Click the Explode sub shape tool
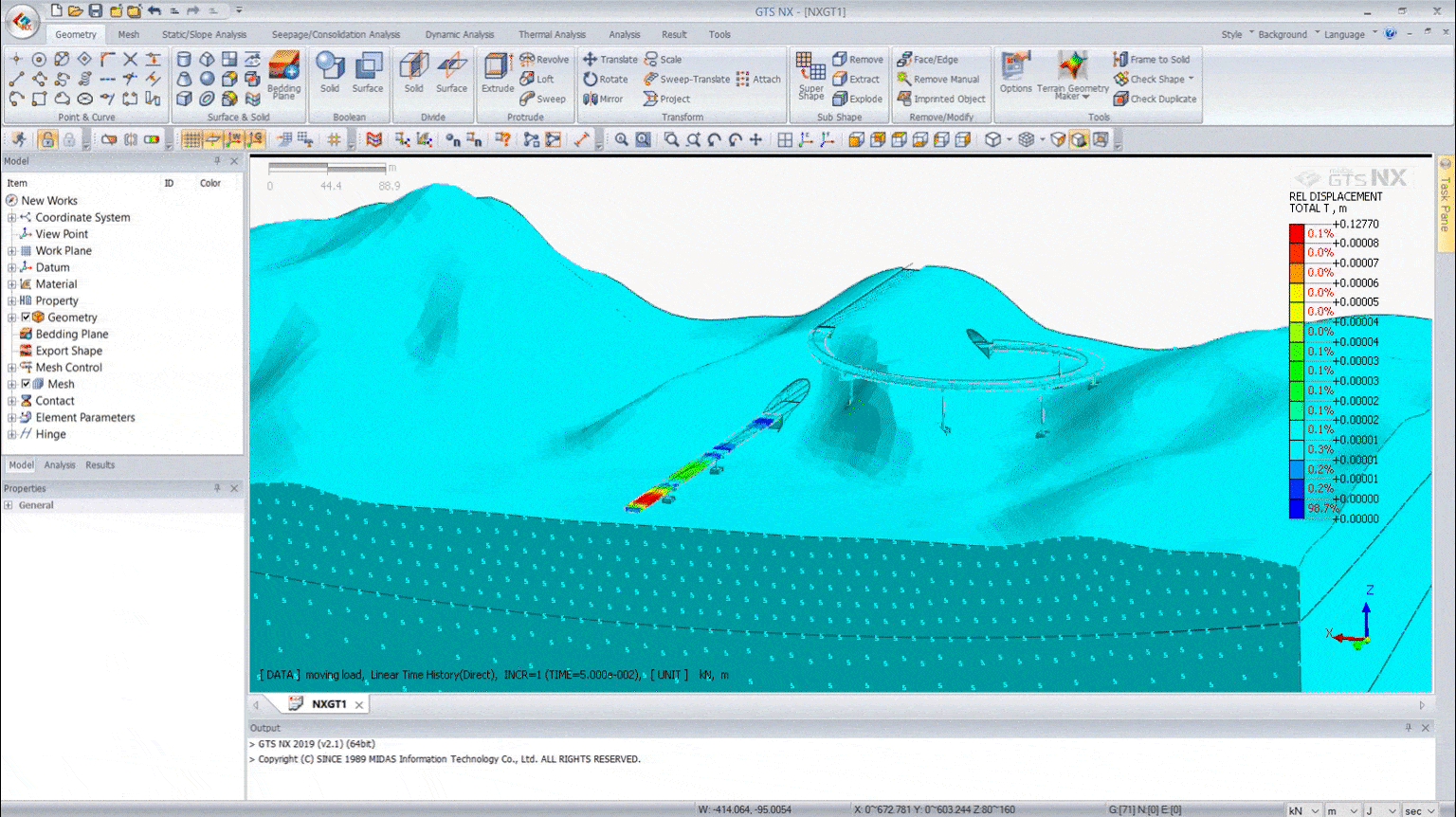This screenshot has height=817, width=1456. [857, 99]
